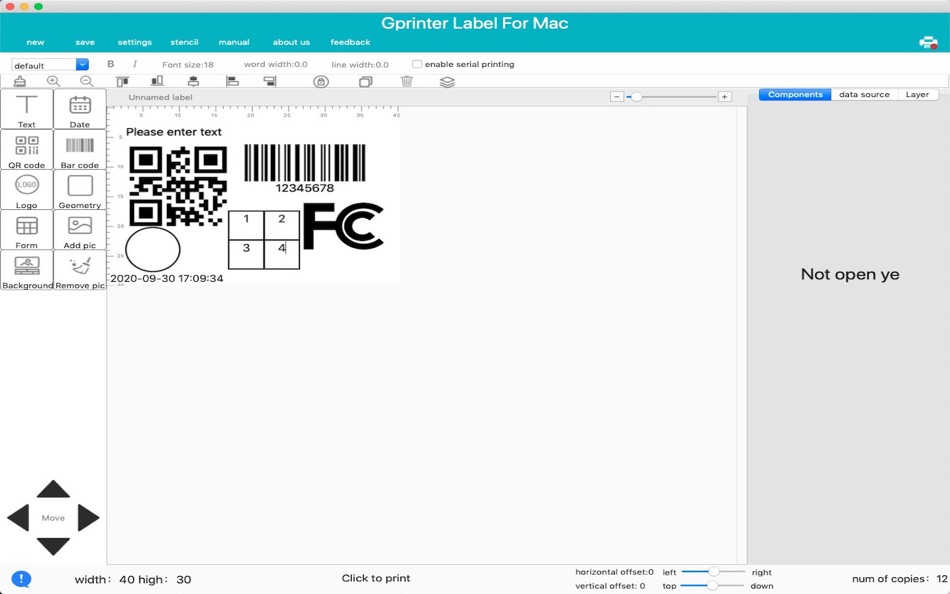950x594 pixels.
Task: Add a Date component
Action: pyautogui.click(x=79, y=109)
